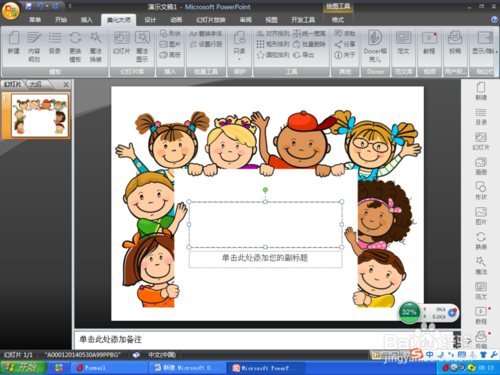Open the 教程 tutorial video icon

pos(429,43)
